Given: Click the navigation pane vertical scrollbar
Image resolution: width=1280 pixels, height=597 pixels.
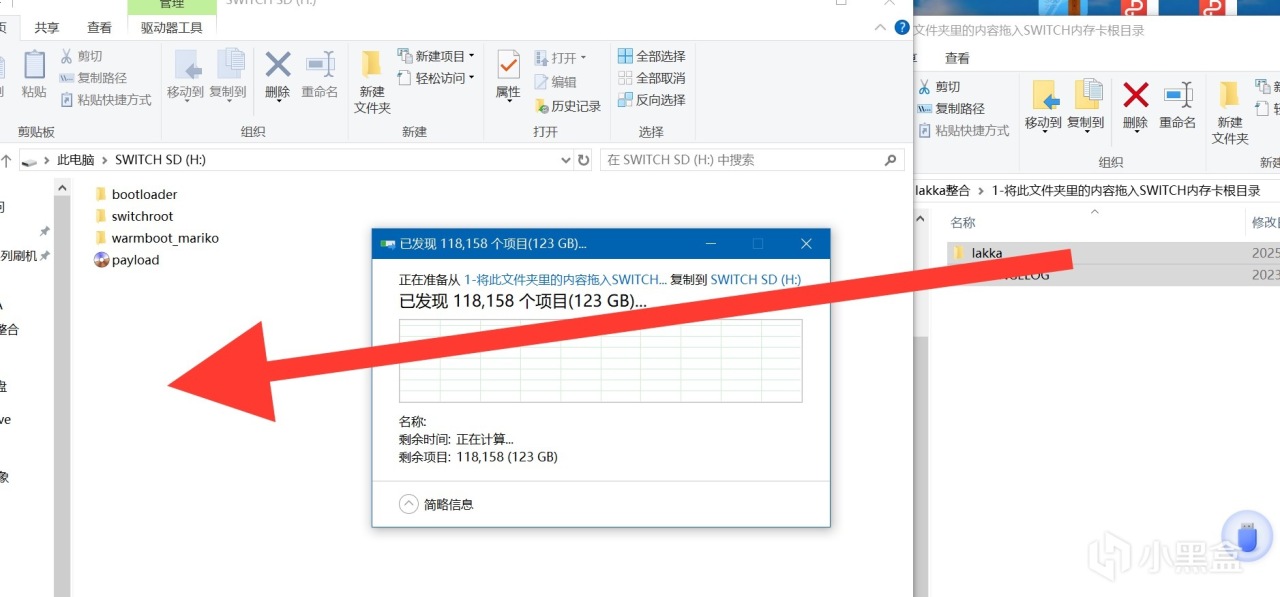Looking at the screenshot, I should tap(62, 388).
